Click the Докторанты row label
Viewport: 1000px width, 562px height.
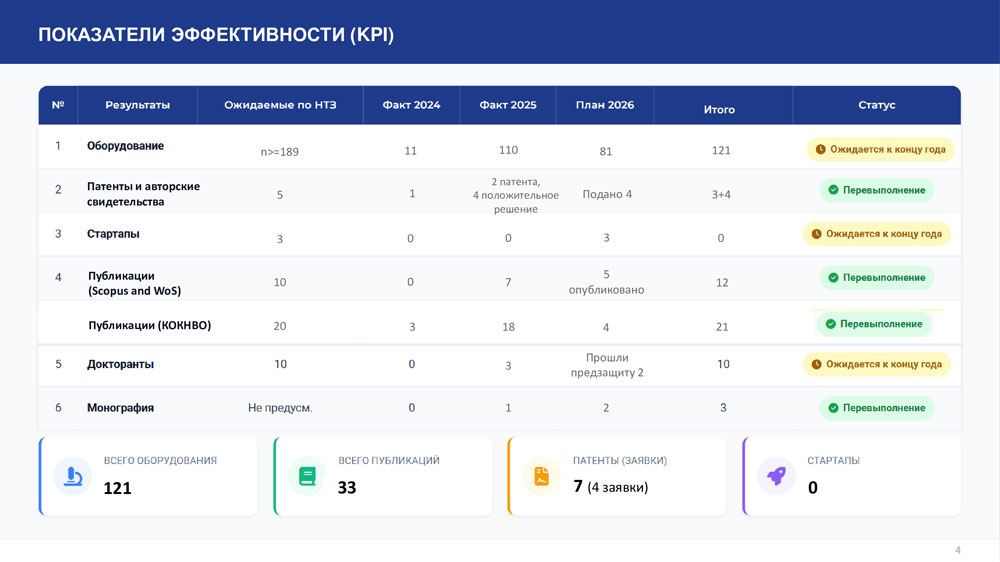120,364
